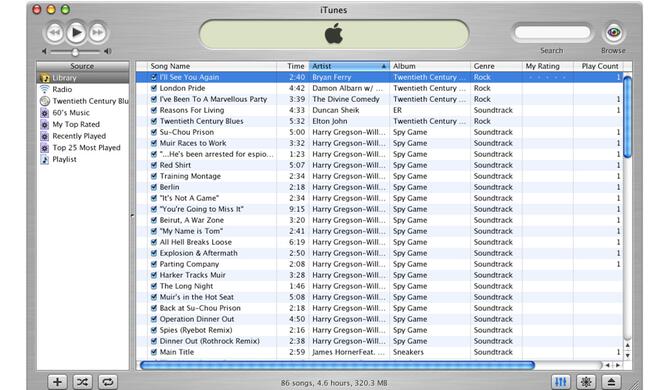Toggle checkbox for Main Title
Viewport: 660px width, 390px height.
point(154,352)
